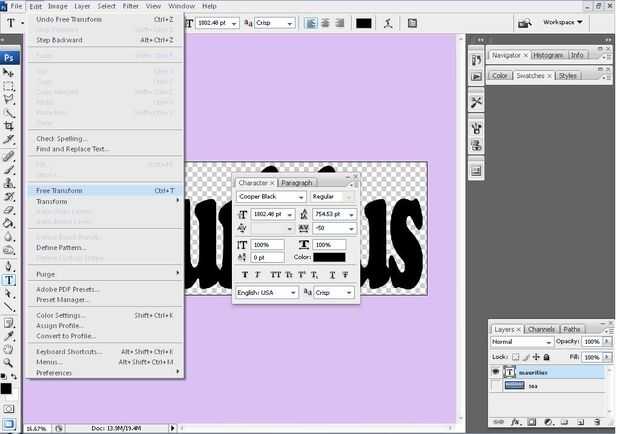
Task: Click the foreground color swatch in toolbox
Action: (6, 389)
